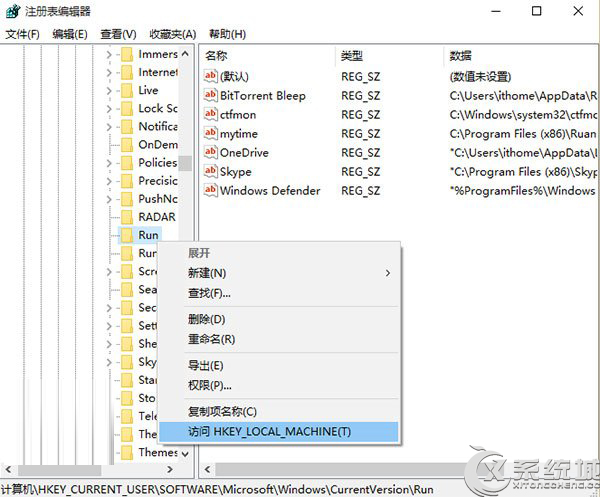Click the folder icon of Internet key
600x497 pixels.
127,72
